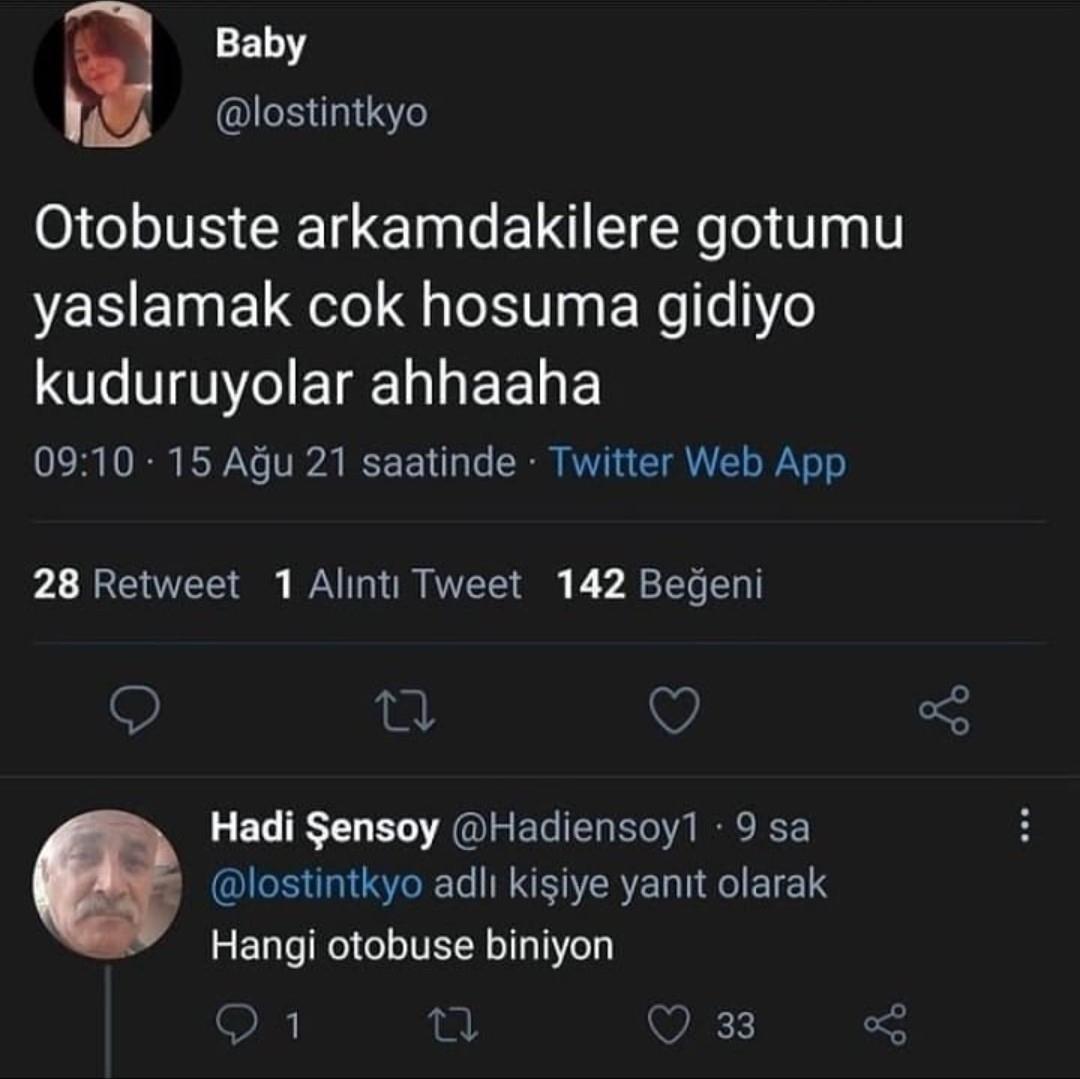Click the Hadi Şensoy display name
Viewport: 1080px width, 1079px height.
click(325, 828)
